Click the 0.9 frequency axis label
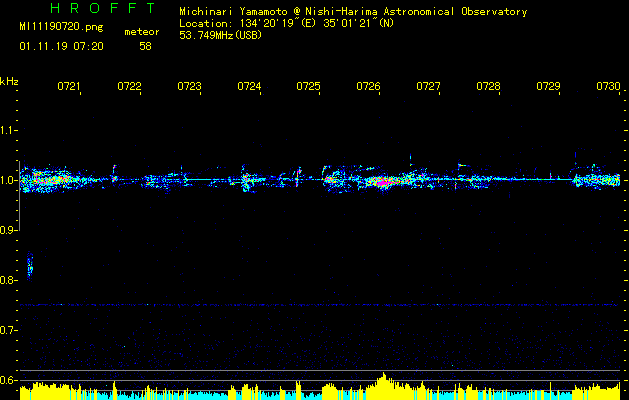 click(8, 230)
